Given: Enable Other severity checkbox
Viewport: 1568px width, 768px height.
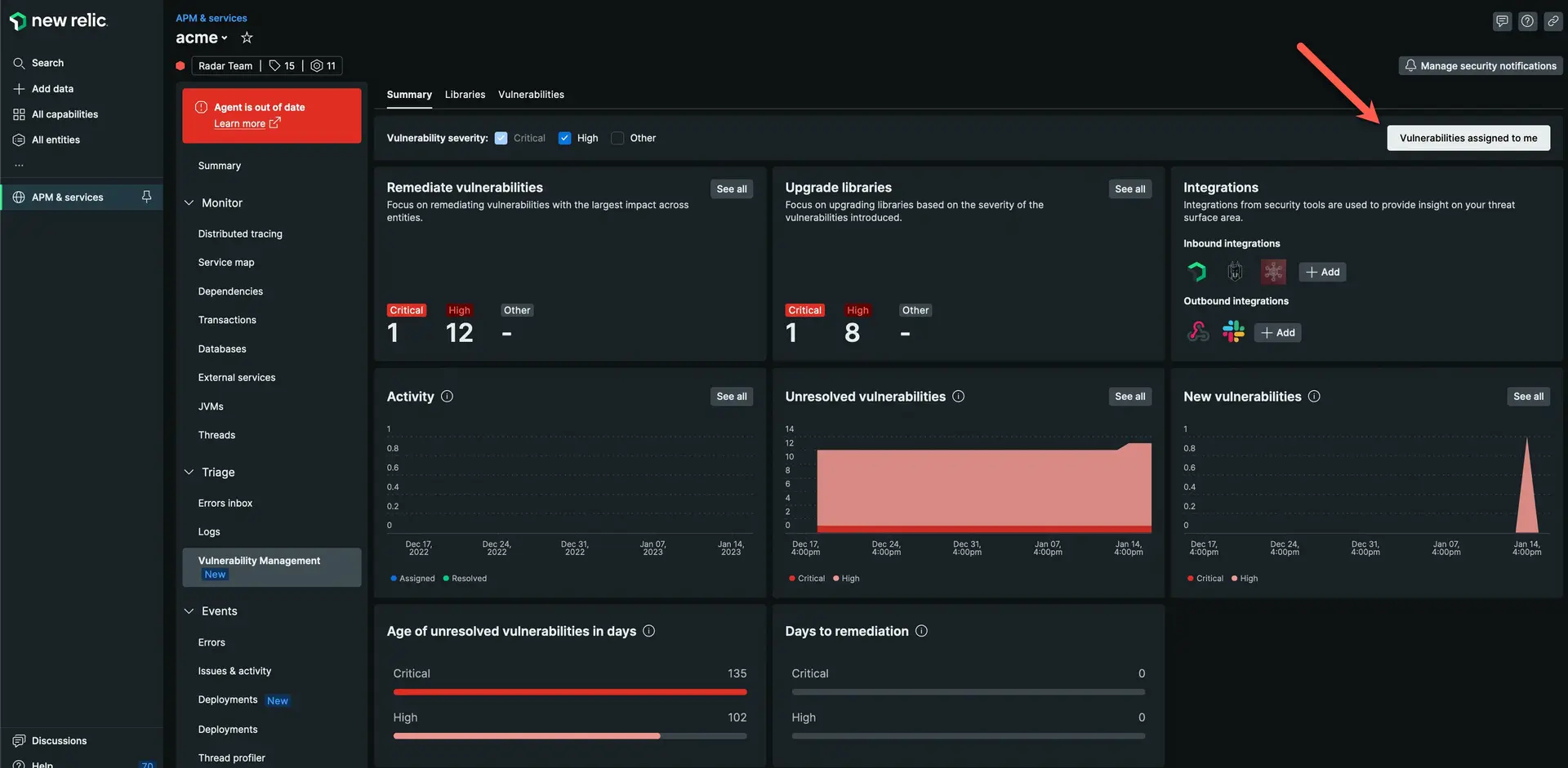Looking at the screenshot, I should 617,138.
